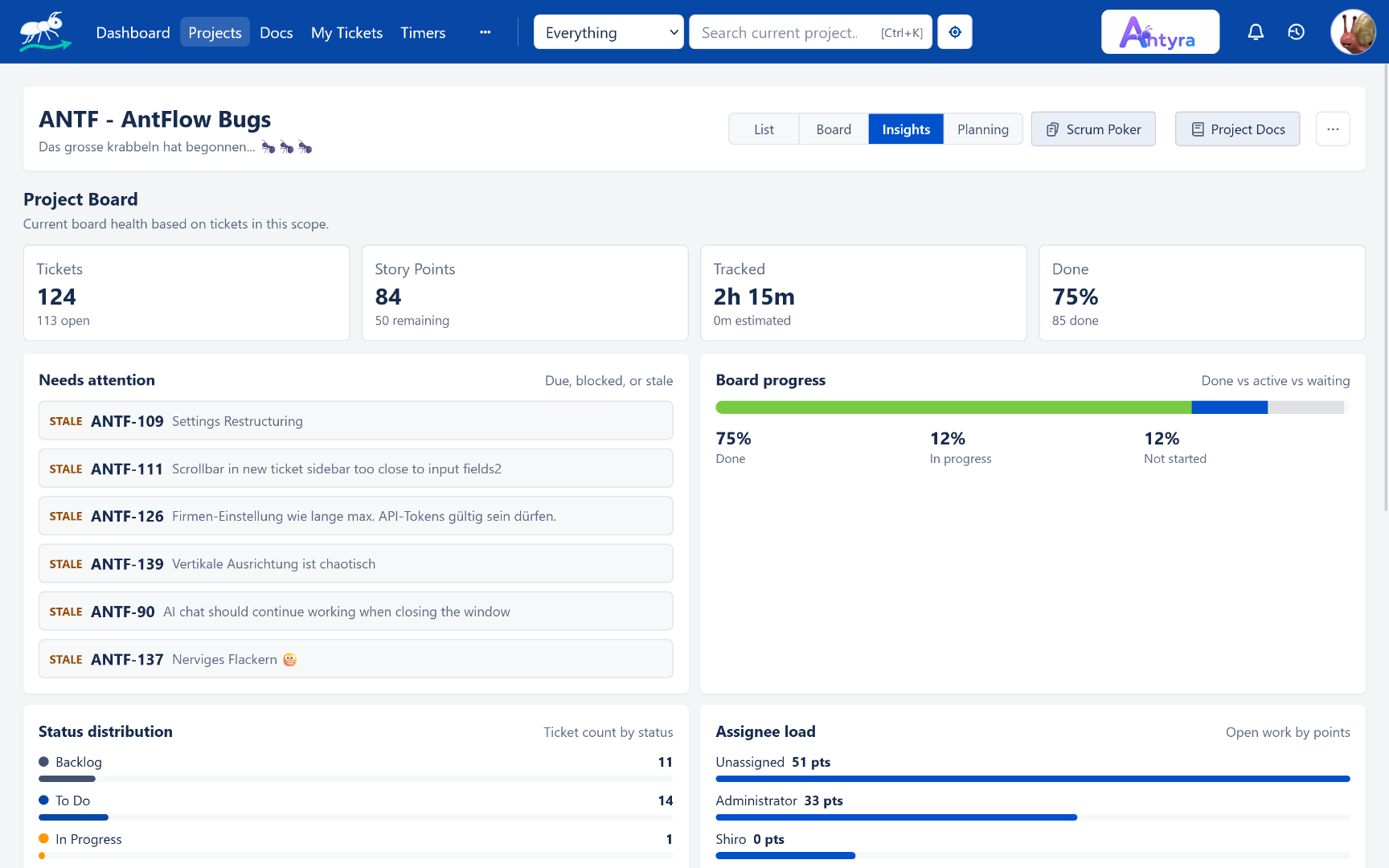1389x868 pixels.
Task: Open ticket ANTF-126 Firmen-Einstellung
Action: (355, 515)
